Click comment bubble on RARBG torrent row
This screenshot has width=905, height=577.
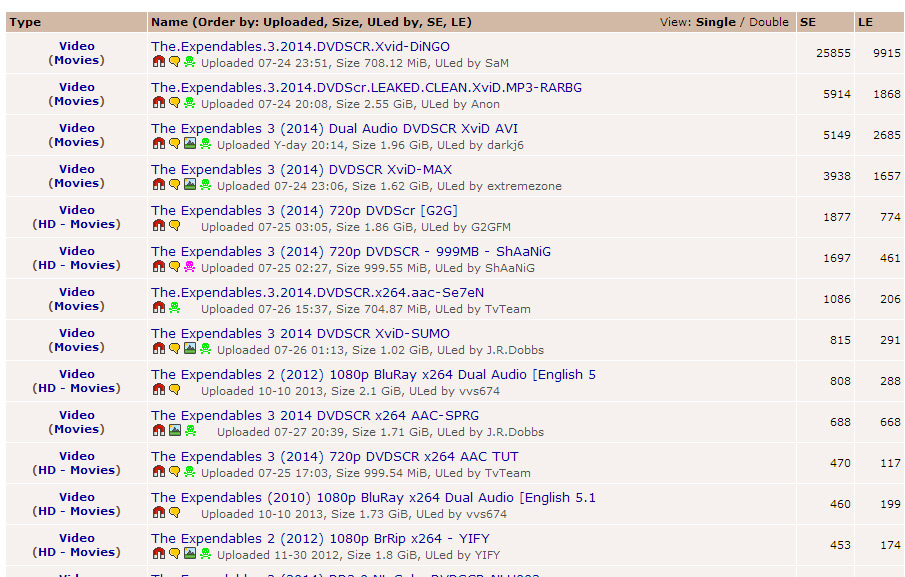[174, 103]
